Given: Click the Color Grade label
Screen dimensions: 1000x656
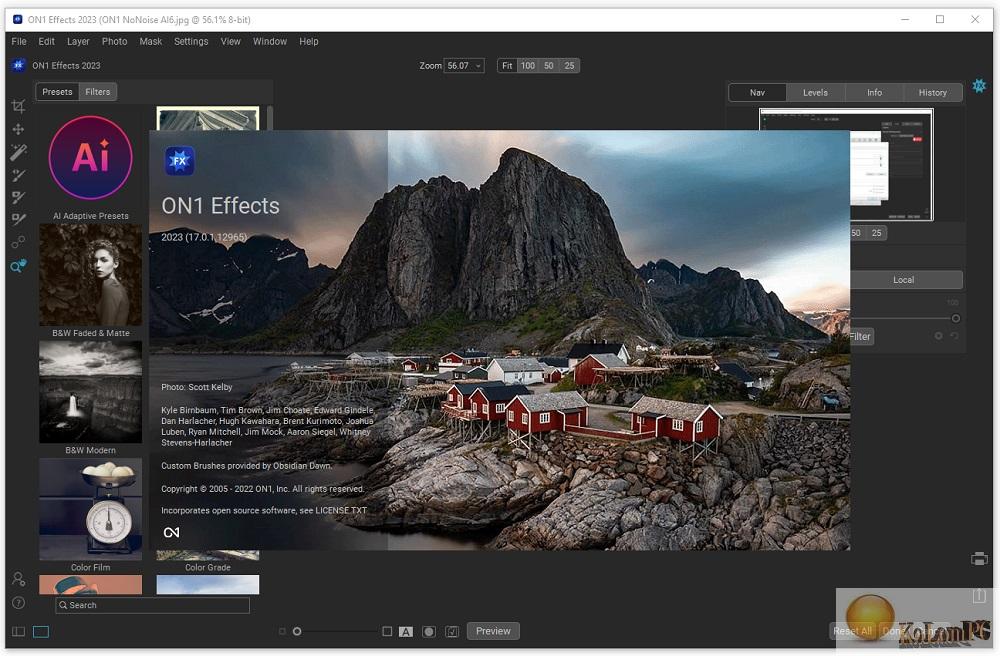Looking at the screenshot, I should (x=208, y=567).
